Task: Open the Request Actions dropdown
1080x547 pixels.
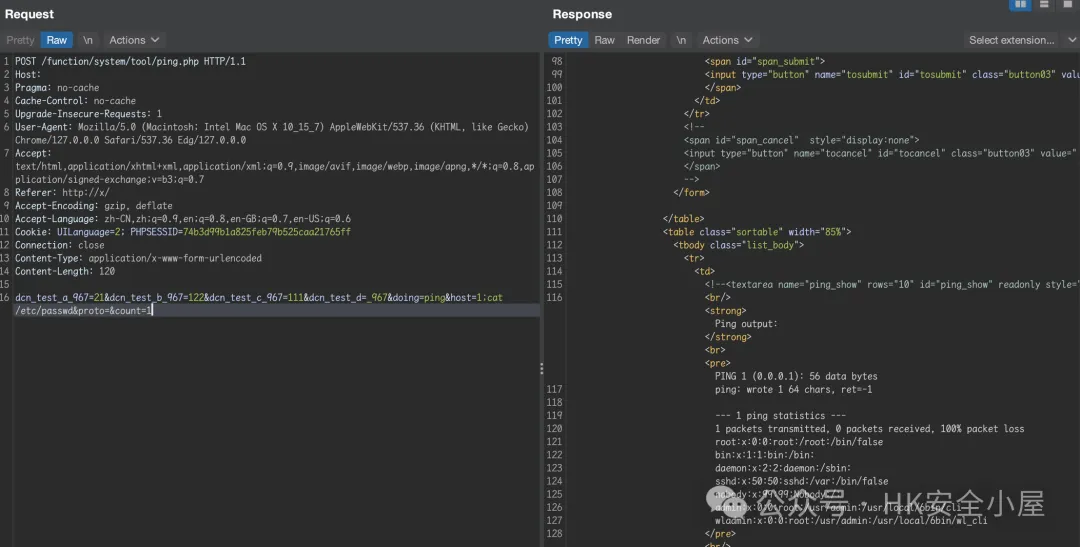Action: [x=134, y=40]
